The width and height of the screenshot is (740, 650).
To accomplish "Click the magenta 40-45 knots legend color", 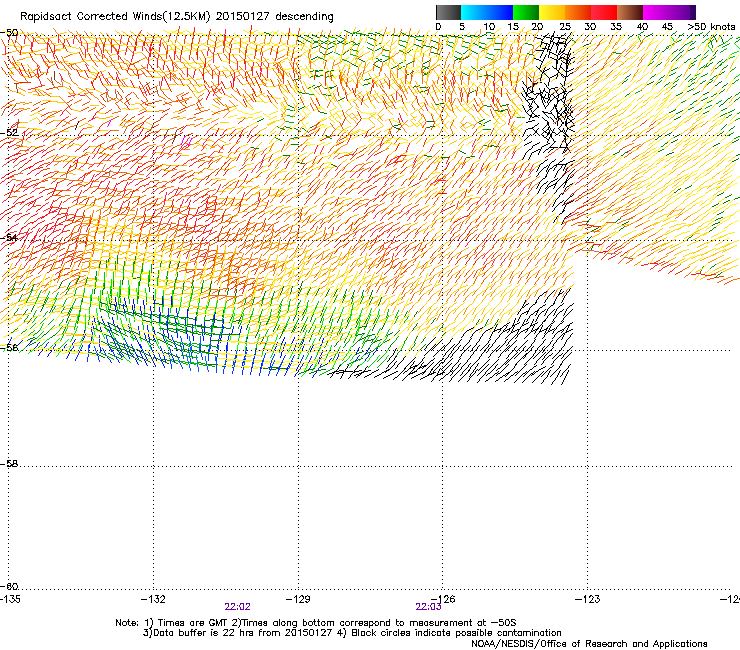I will tap(656, 12).
